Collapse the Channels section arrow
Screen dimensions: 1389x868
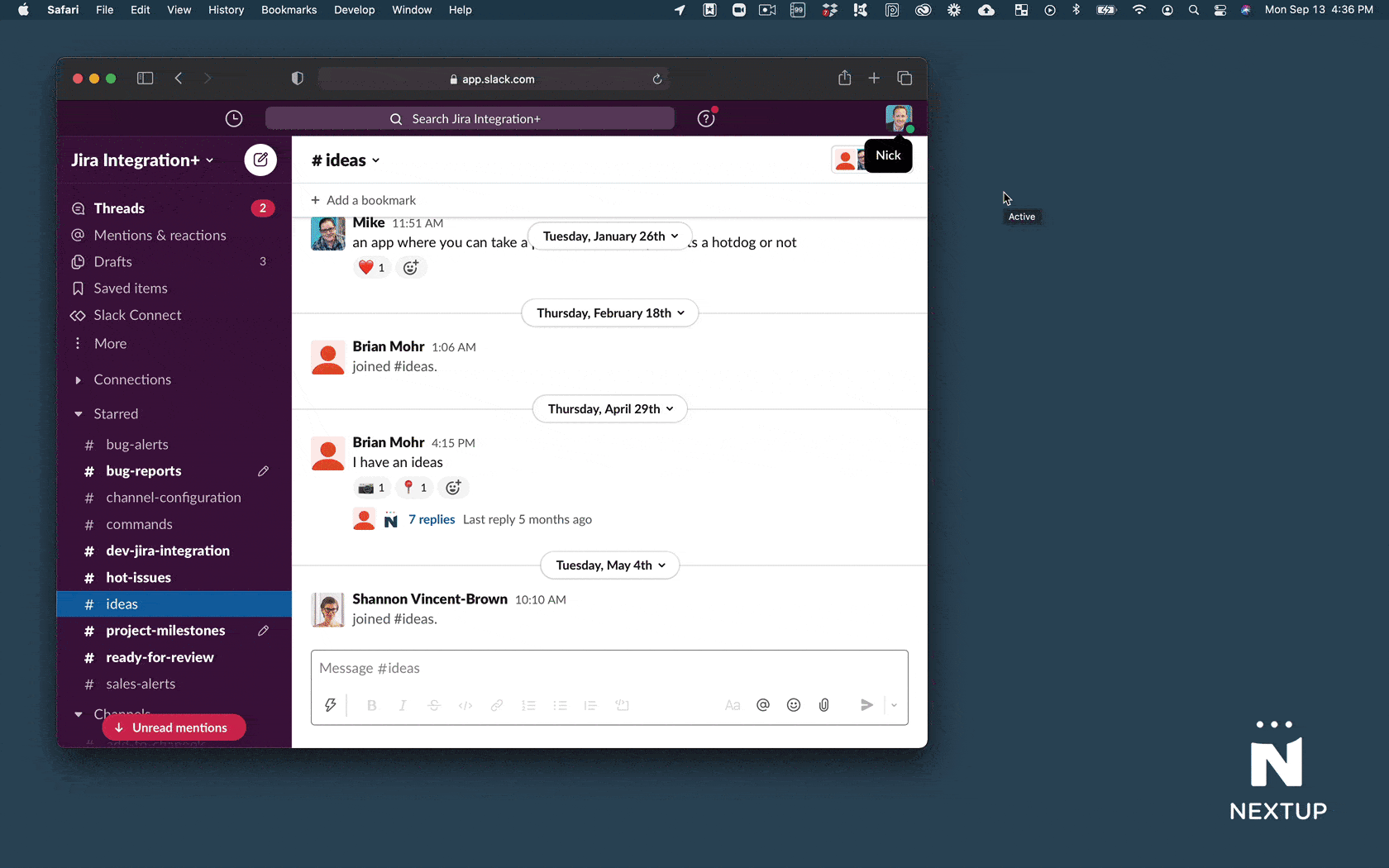click(x=79, y=714)
